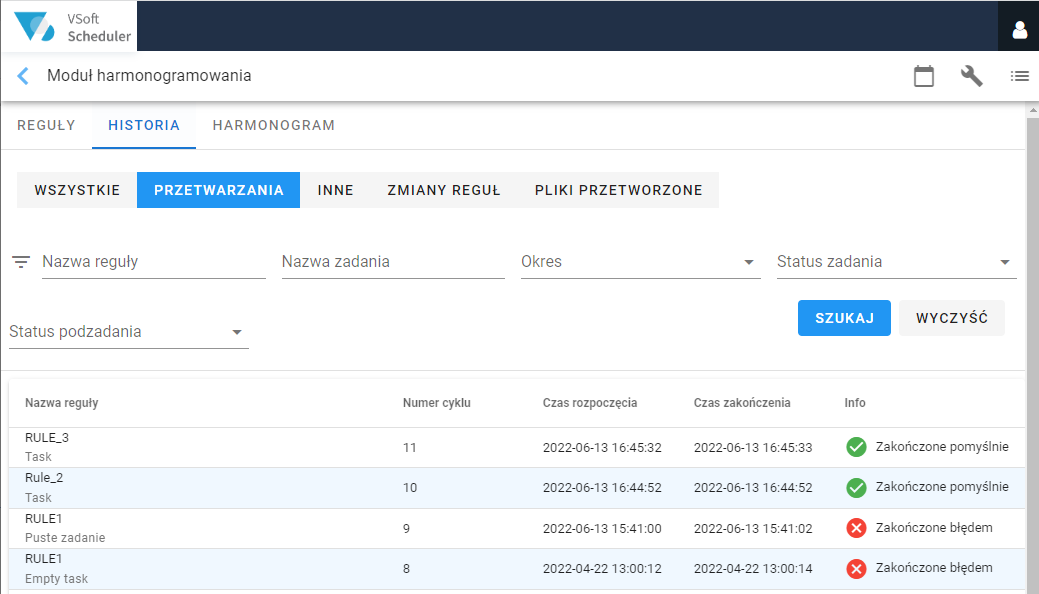This screenshot has height=594, width=1039.
Task: Focus the Nazwa reguły input field
Action: (154, 262)
